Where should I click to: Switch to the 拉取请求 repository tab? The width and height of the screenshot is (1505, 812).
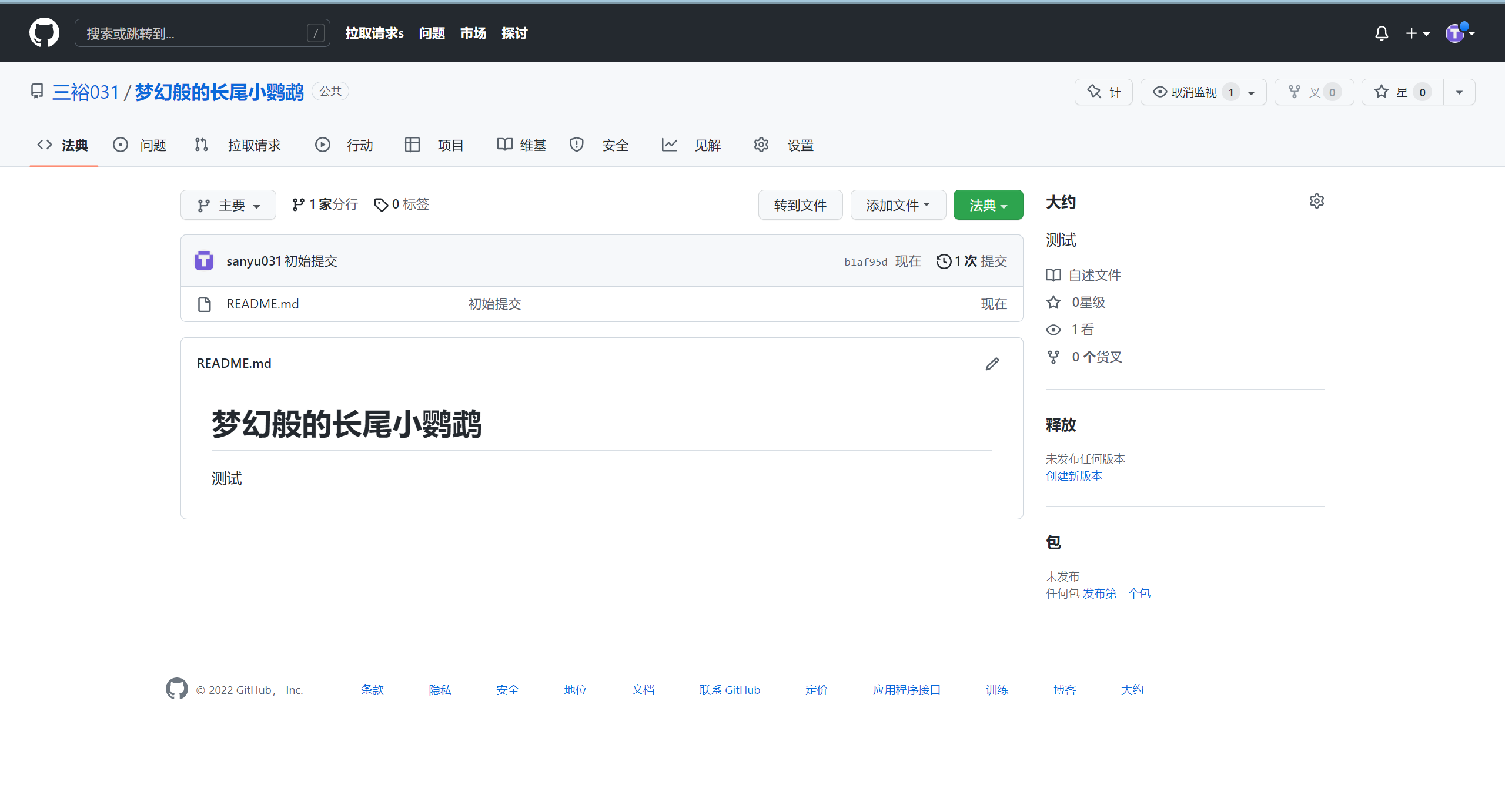[238, 145]
